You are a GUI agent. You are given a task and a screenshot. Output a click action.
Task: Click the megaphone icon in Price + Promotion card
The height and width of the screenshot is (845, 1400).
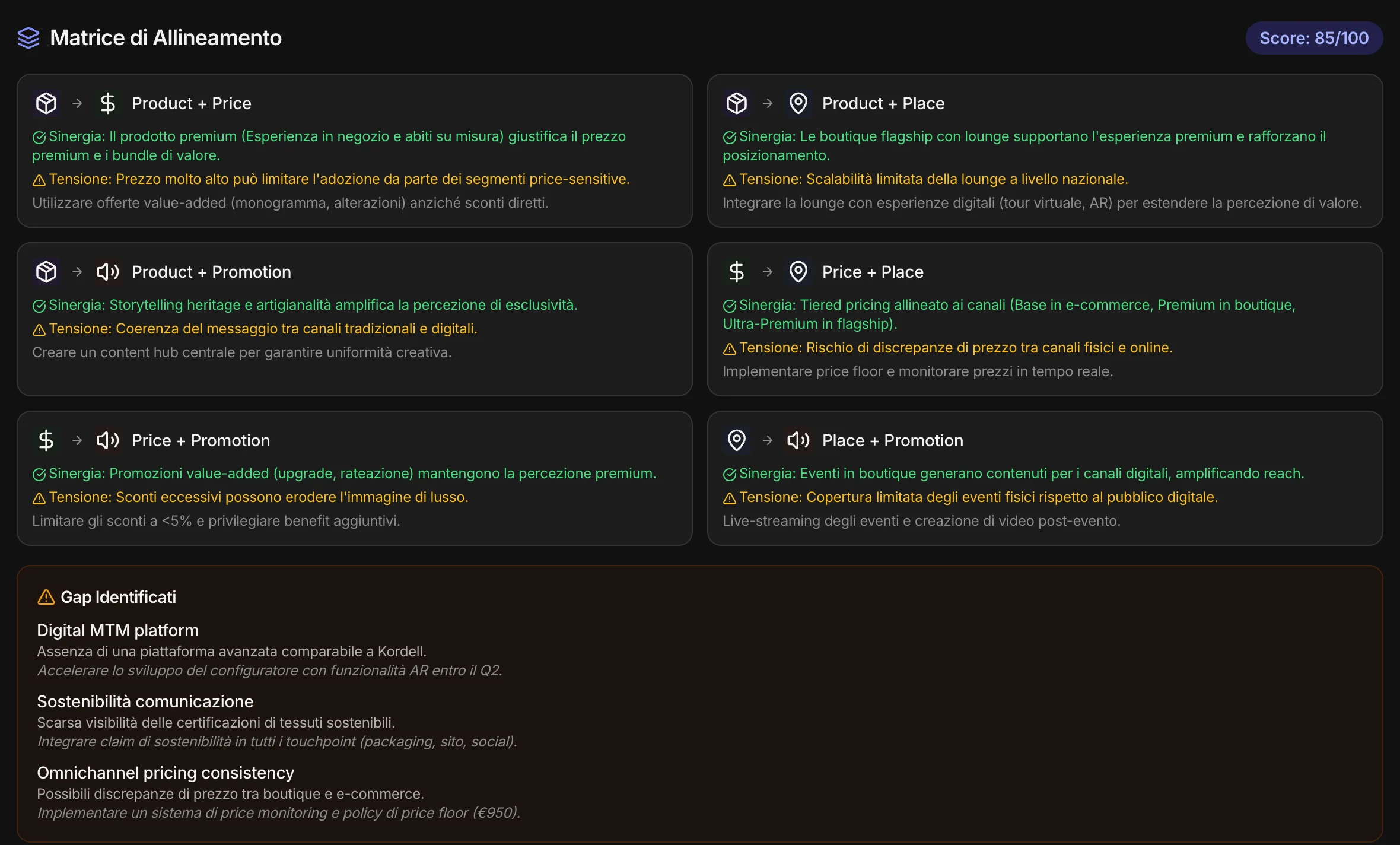pyautogui.click(x=108, y=440)
